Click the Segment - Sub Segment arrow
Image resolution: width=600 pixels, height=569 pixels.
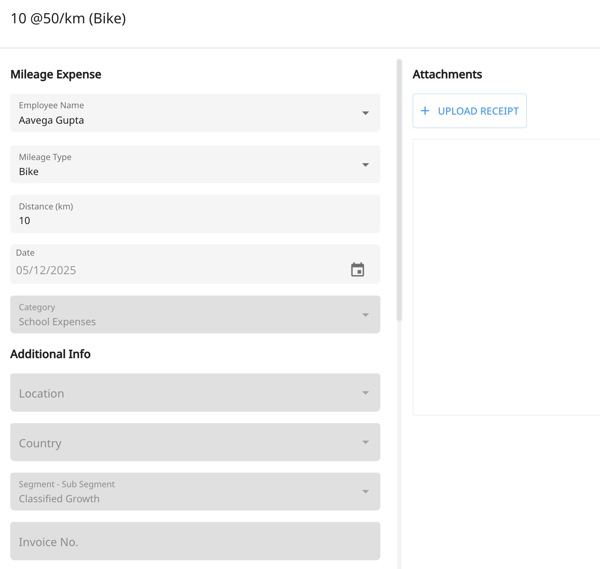point(365,492)
